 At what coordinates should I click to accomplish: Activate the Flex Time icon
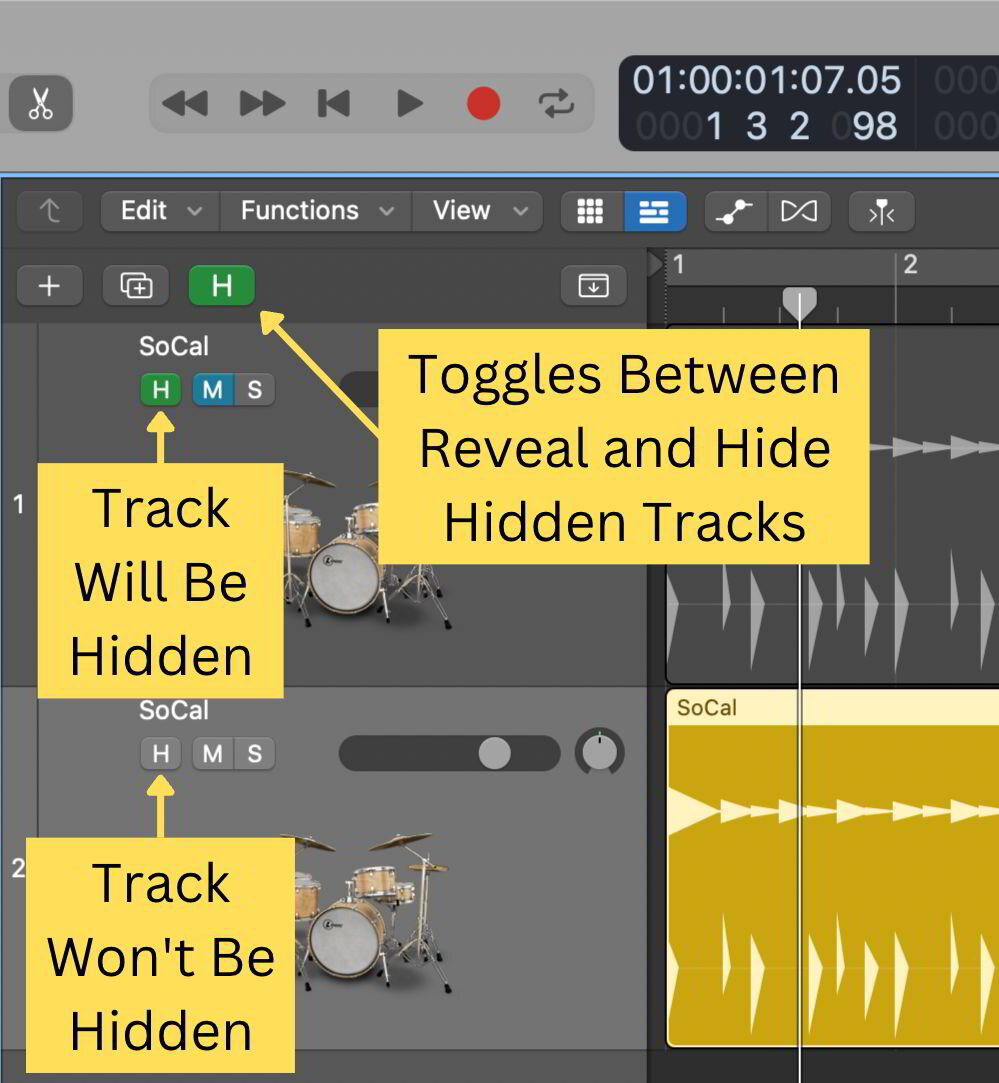[x=800, y=211]
